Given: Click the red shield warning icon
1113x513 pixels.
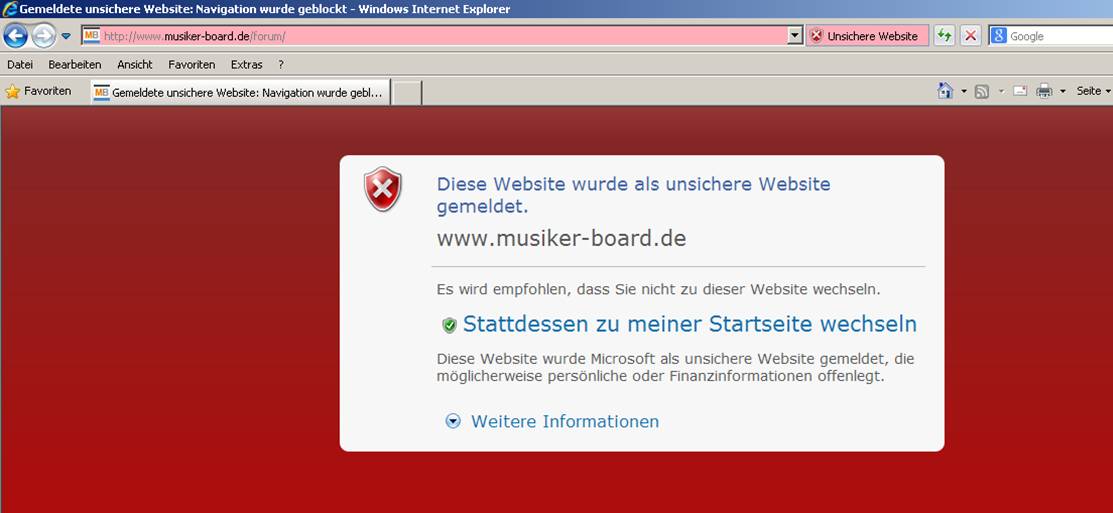Looking at the screenshot, I should [383, 189].
